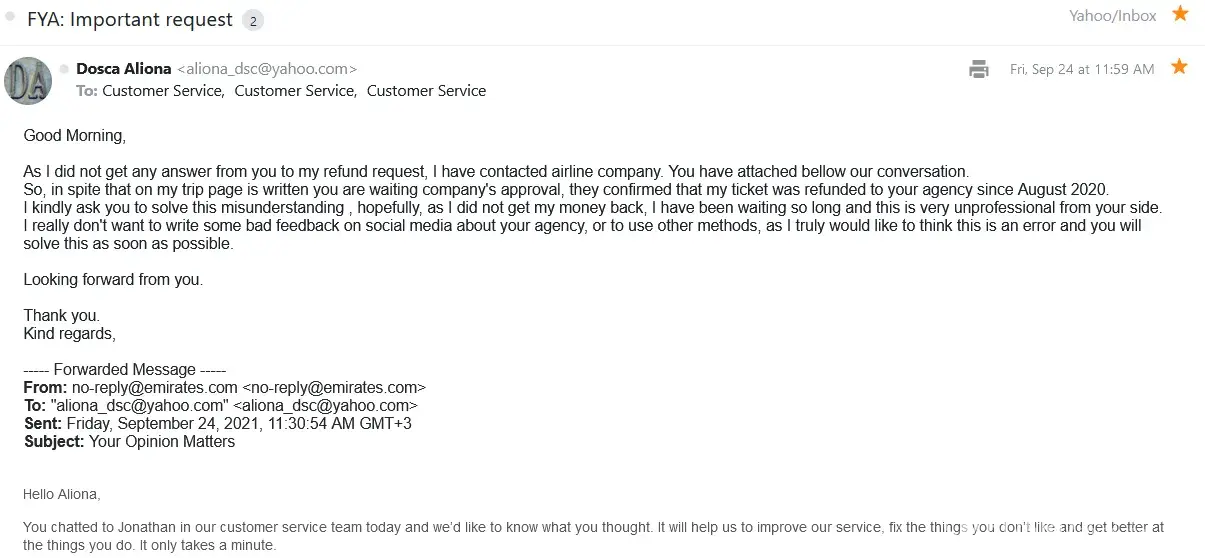The image size is (1205, 558).
Task: Click the sender name Dosca Aliona
Action: click(124, 69)
